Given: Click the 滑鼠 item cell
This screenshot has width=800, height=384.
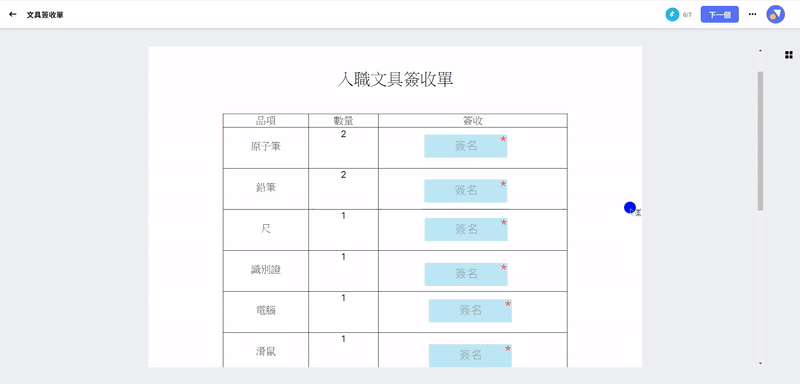Looking at the screenshot, I should (265, 351).
